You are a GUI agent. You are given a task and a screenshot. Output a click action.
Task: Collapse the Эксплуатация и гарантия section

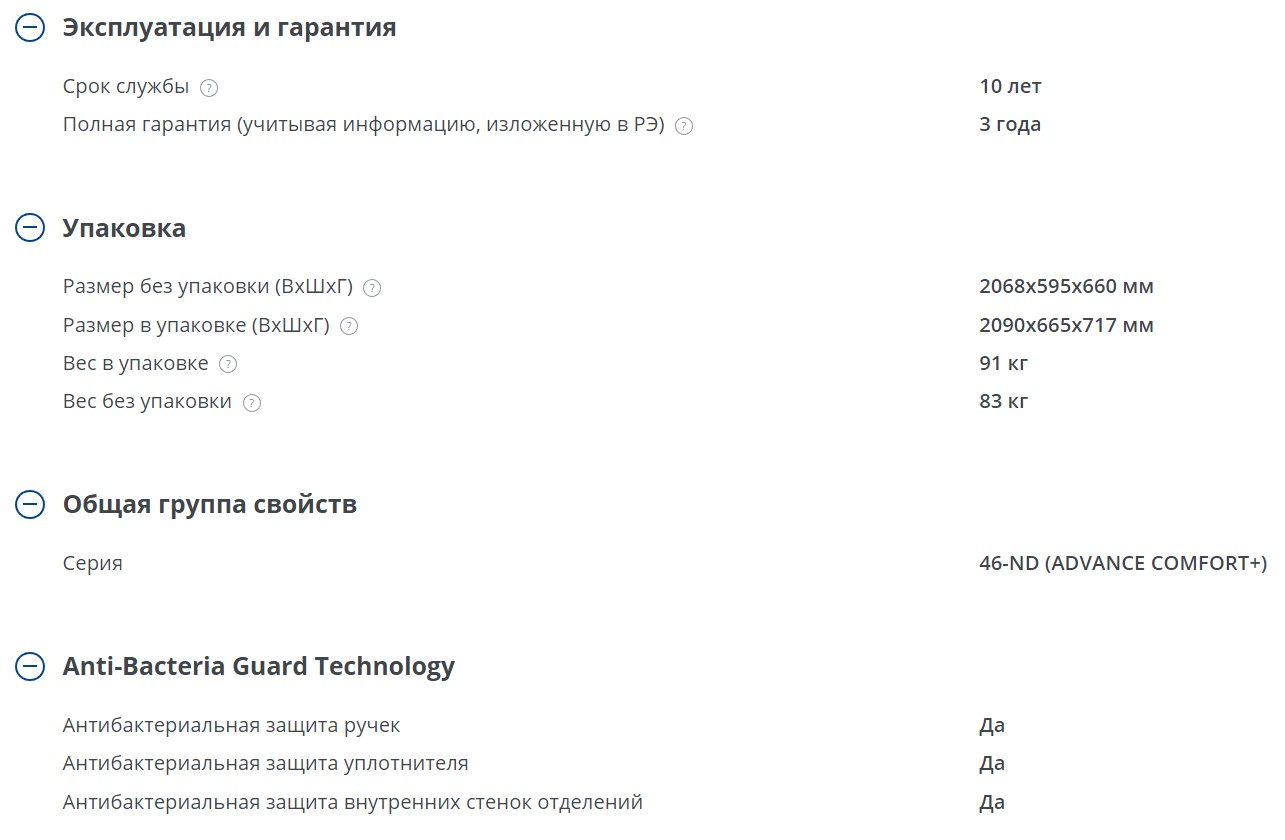(30, 27)
